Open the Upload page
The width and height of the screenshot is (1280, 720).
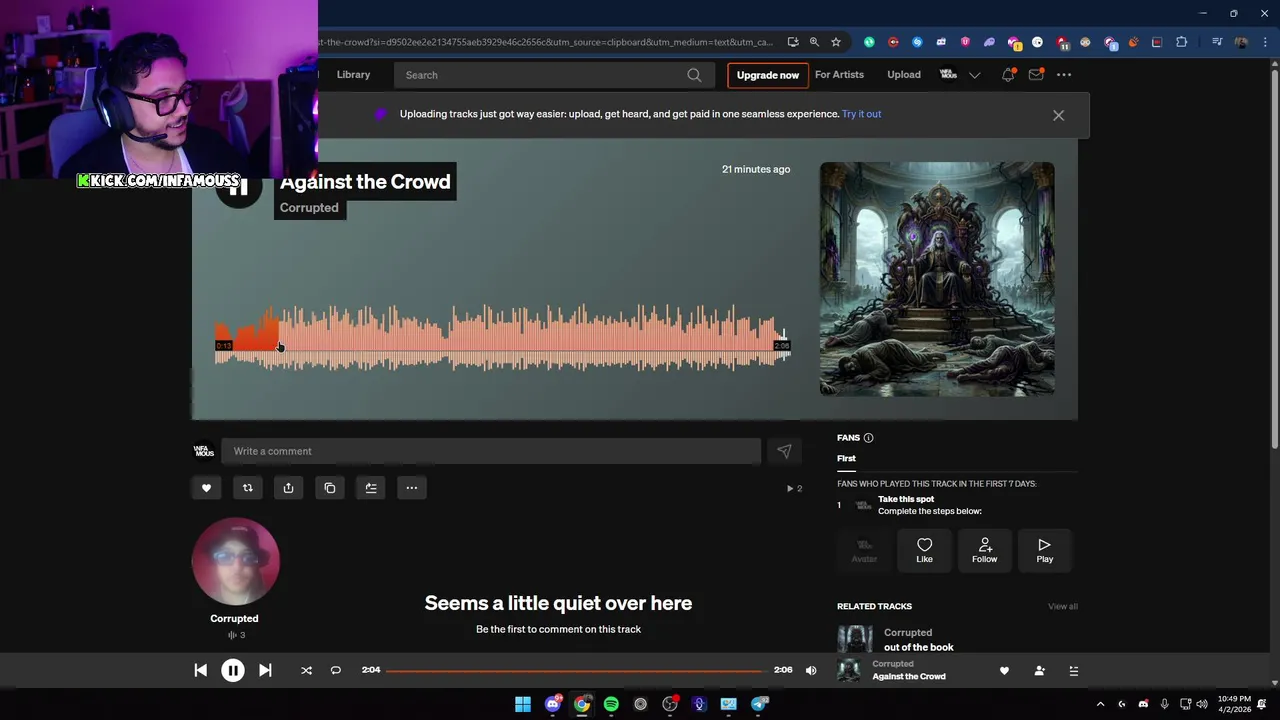coord(904,75)
